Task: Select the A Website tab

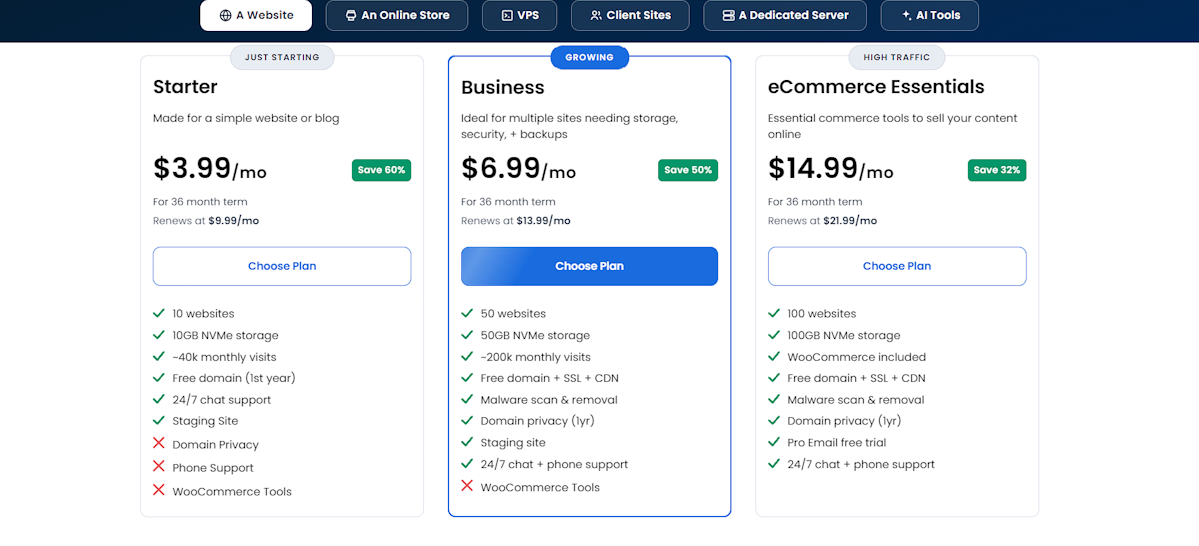Action: (x=255, y=15)
